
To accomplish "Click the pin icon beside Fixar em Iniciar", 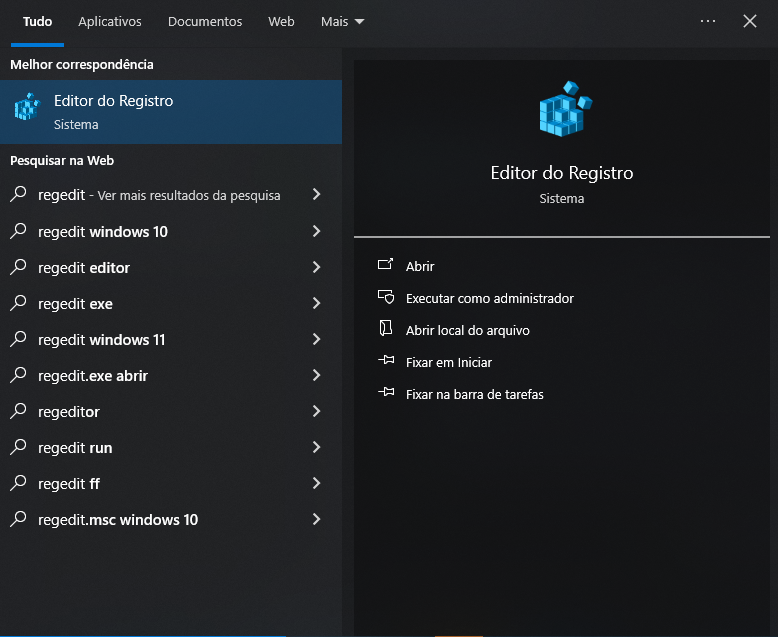I will coord(386,361).
